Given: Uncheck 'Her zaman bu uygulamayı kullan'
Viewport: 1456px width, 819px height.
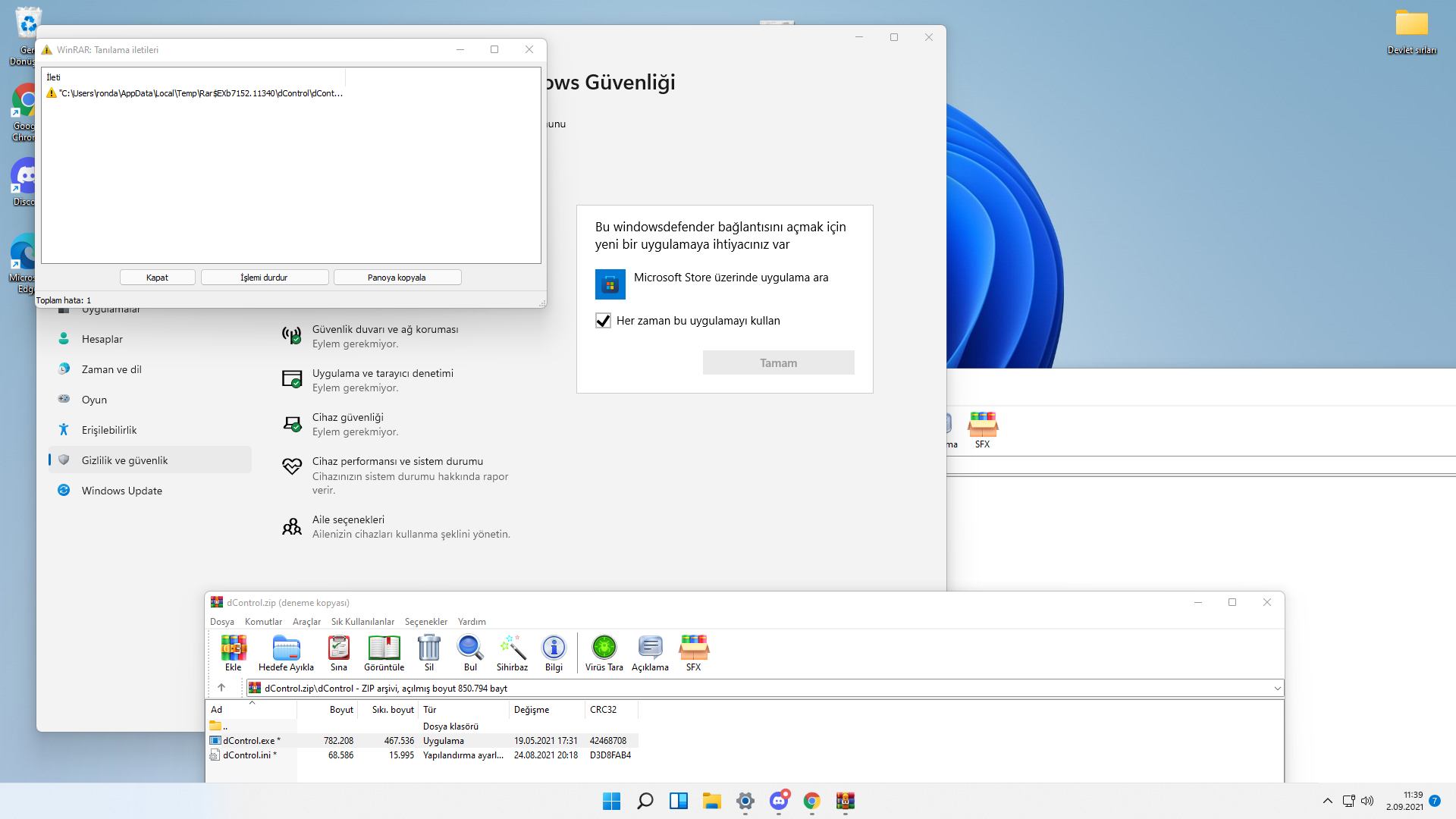Looking at the screenshot, I should click(x=603, y=321).
